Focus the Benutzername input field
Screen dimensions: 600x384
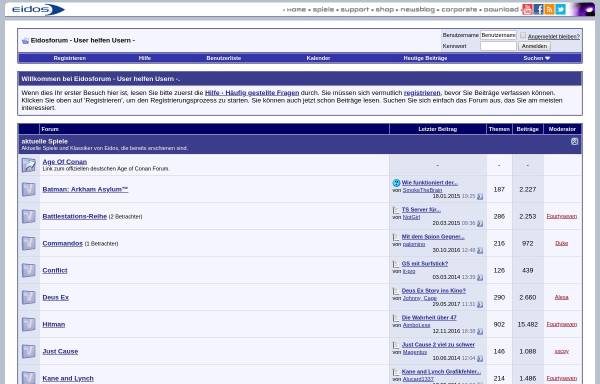tap(498, 35)
